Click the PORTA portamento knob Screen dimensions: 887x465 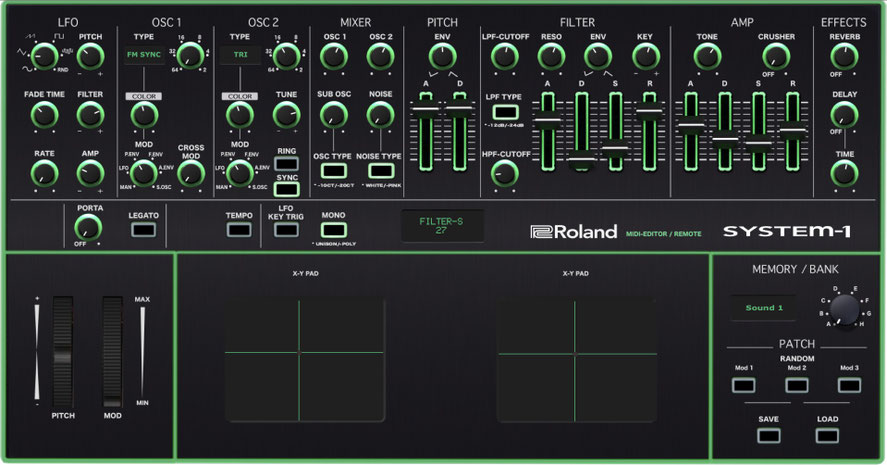(88, 228)
